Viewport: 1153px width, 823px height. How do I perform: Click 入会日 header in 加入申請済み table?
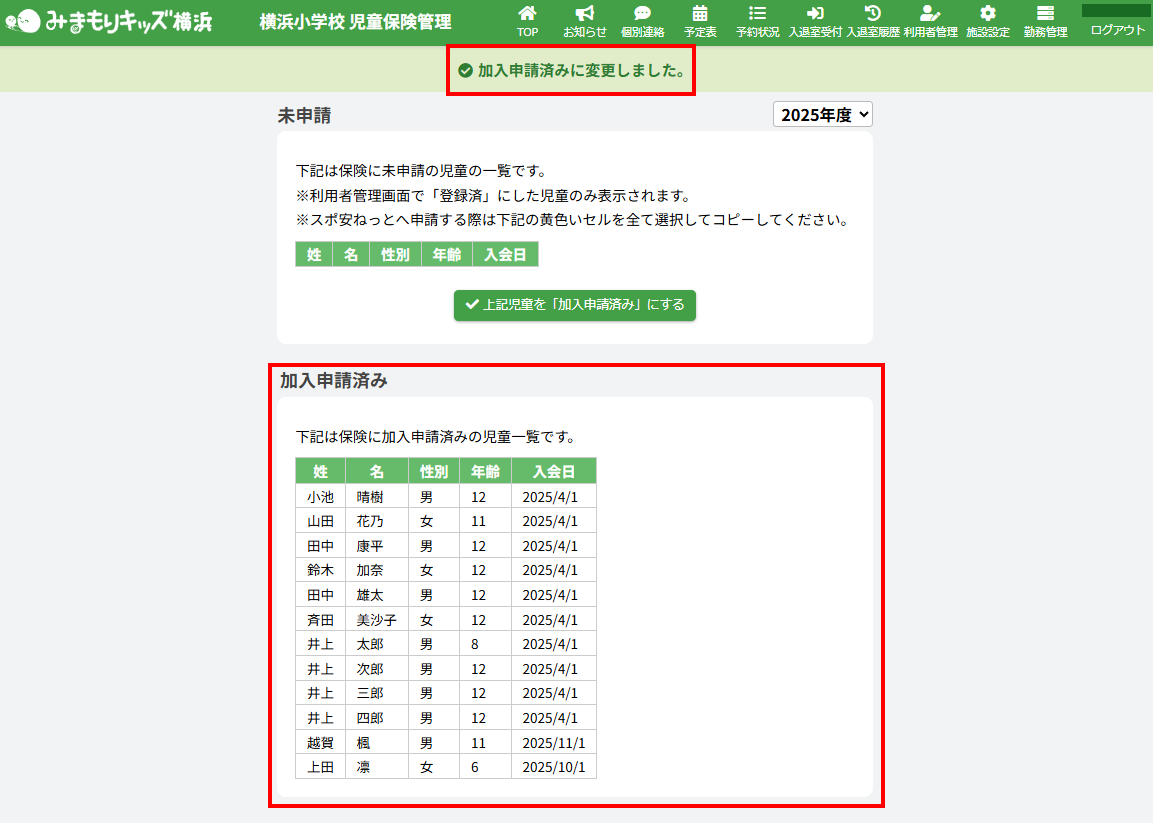(553, 471)
